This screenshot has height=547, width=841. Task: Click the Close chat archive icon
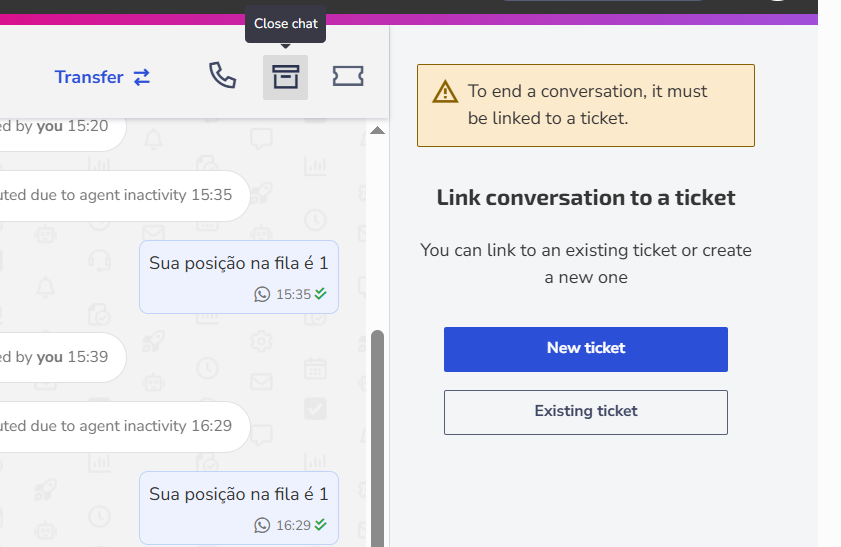click(x=285, y=77)
